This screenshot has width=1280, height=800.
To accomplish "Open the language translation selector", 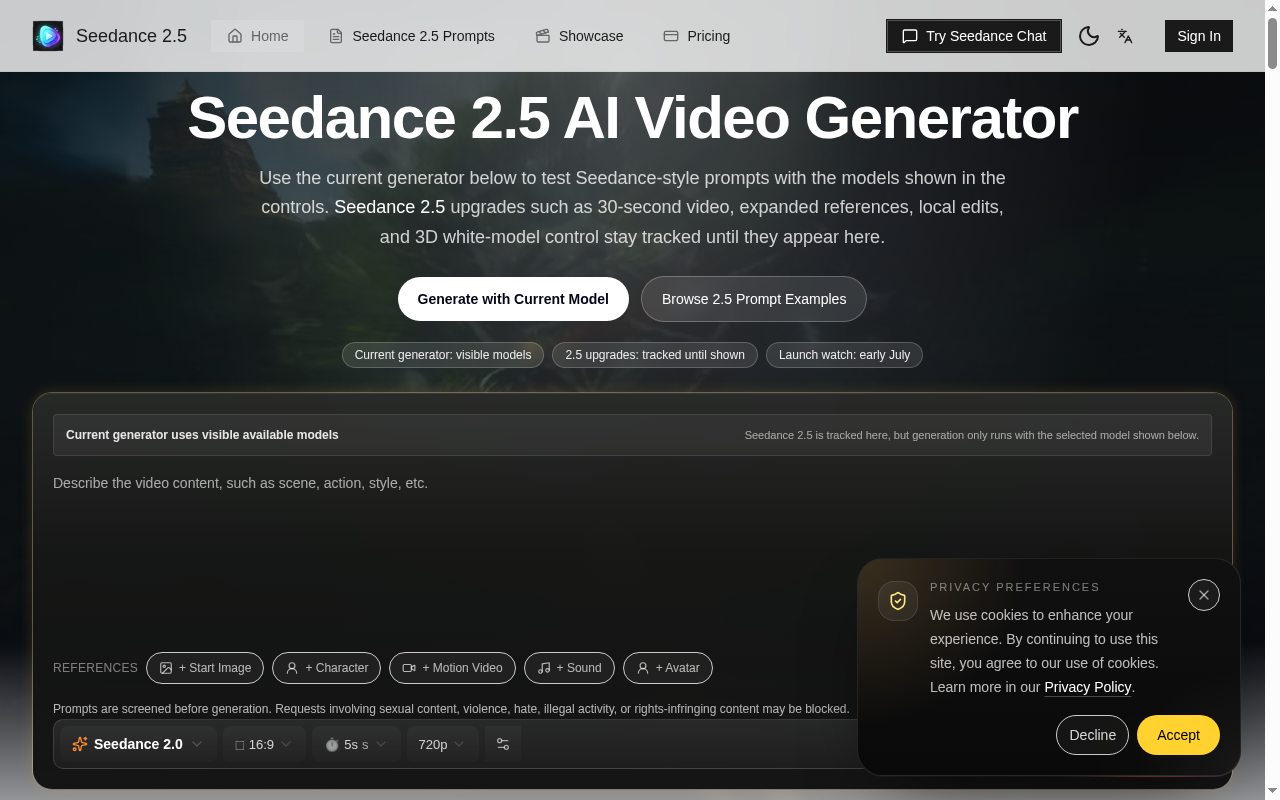I will [x=1125, y=36].
